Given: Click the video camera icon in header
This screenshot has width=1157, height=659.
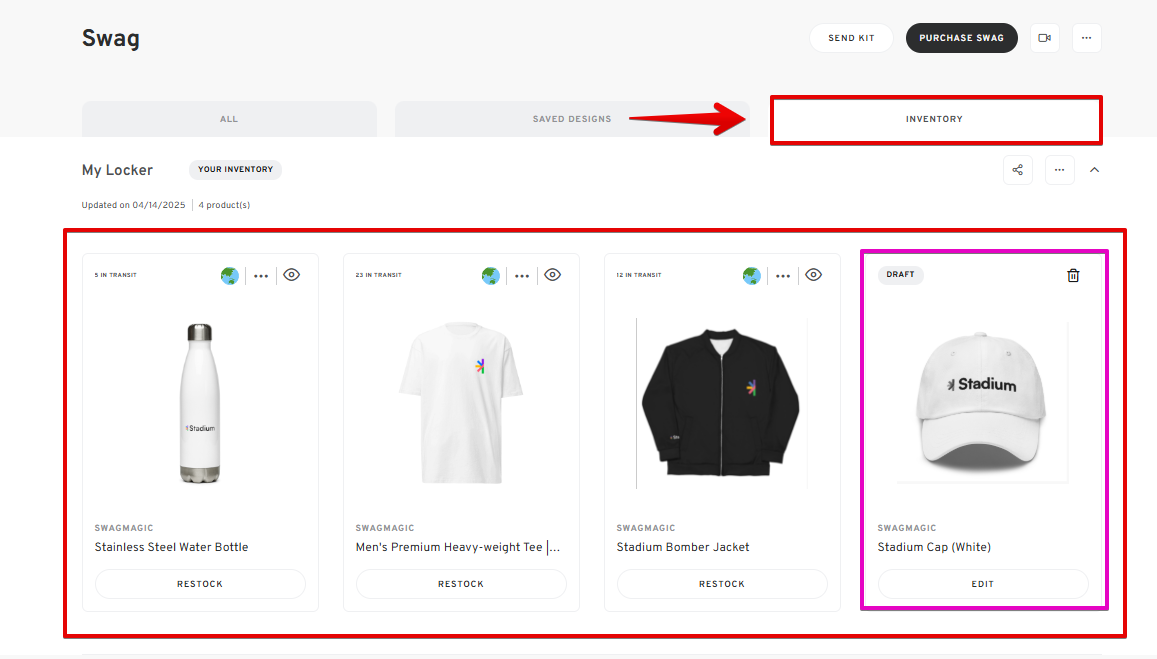Looking at the screenshot, I should point(1044,38).
